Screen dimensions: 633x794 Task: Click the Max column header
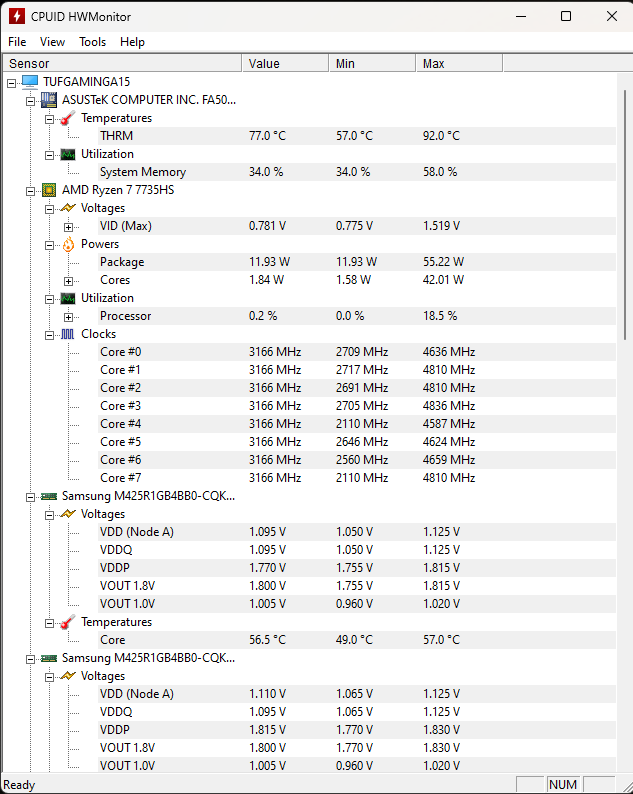tap(459, 63)
